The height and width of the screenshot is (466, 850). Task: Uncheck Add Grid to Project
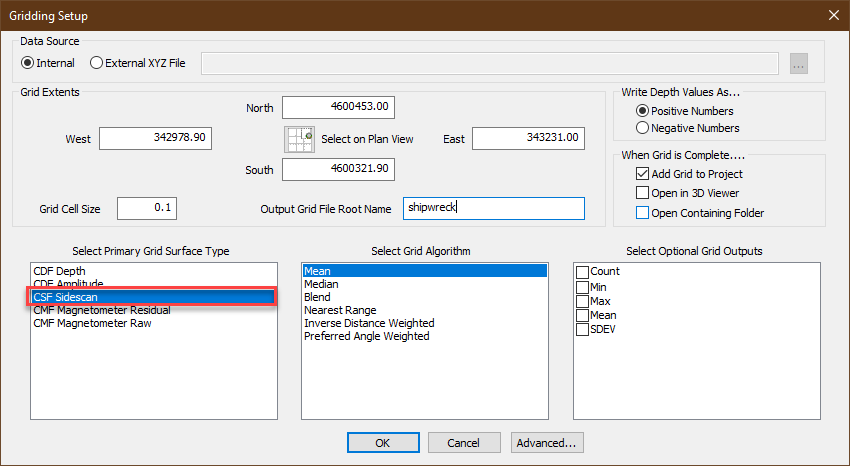tap(642, 175)
